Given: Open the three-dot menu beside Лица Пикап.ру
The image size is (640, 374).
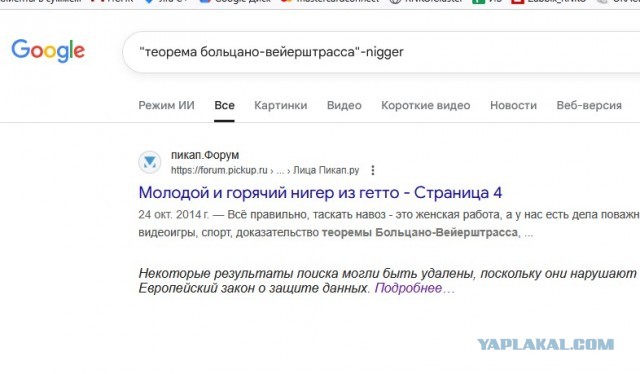Looking at the screenshot, I should (373, 170).
